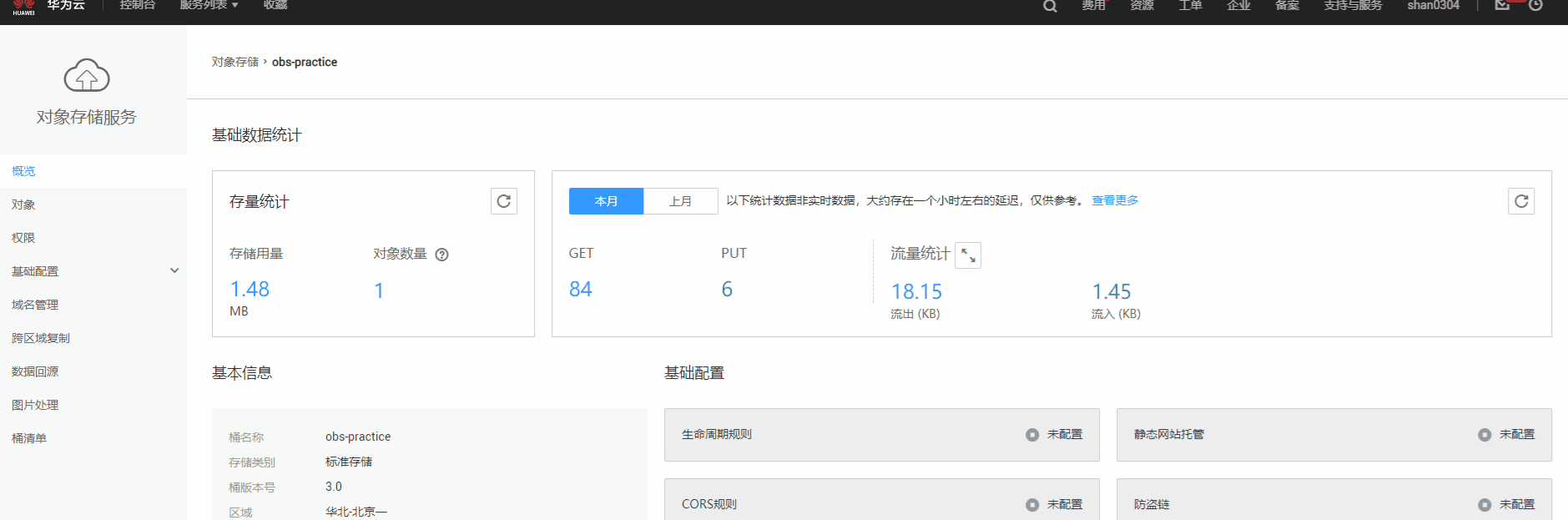Open the CORS规则 configuration card
This screenshot has height=520, width=1568.
tap(882, 499)
